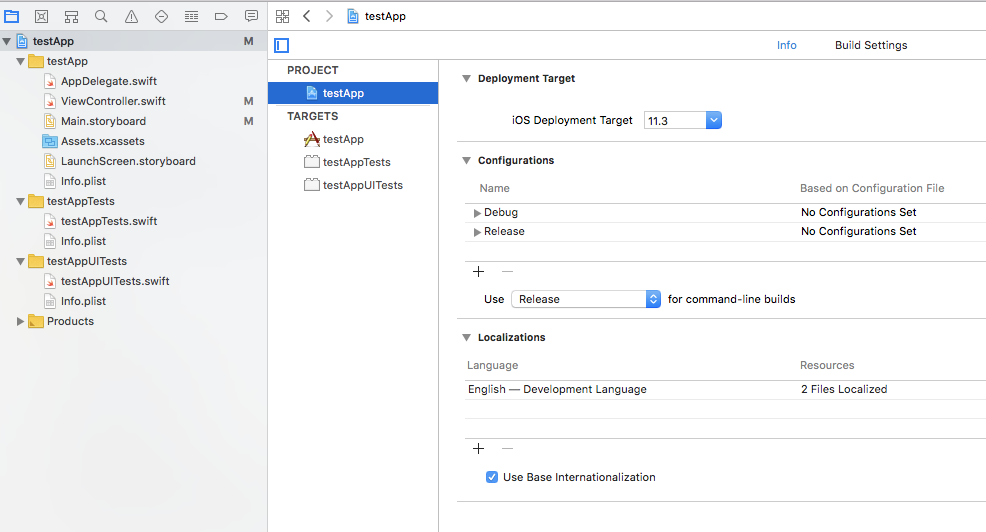Viewport: 986px width, 532px height.
Task: Collapse the Localizations section
Action: 467,338
